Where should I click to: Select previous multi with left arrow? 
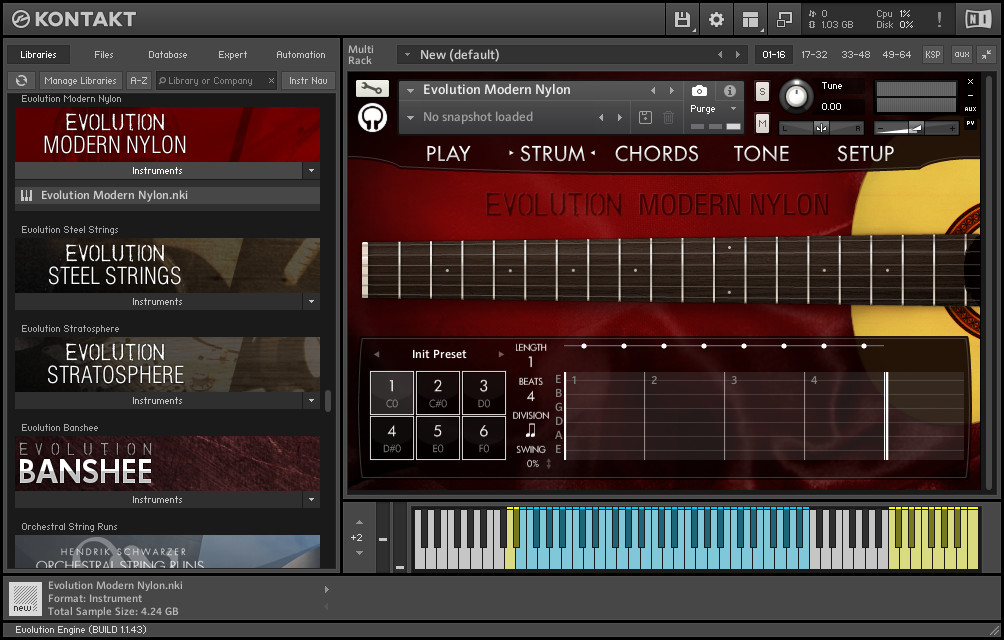point(720,54)
